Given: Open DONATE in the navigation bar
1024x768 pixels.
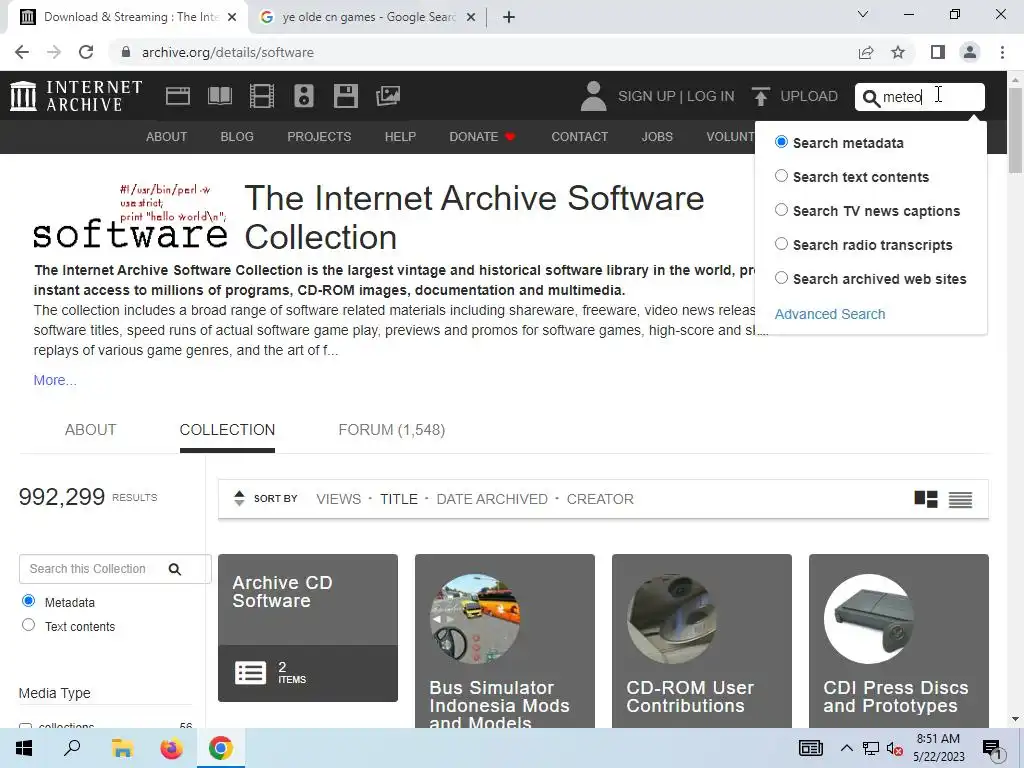Looking at the screenshot, I should (x=482, y=136).
